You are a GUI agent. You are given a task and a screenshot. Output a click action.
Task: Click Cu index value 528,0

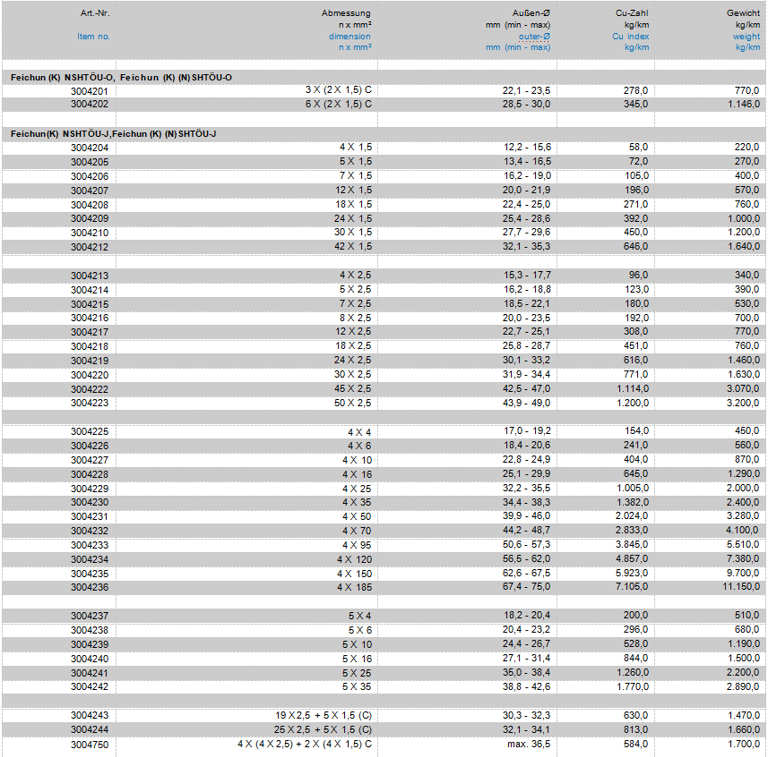636,644
